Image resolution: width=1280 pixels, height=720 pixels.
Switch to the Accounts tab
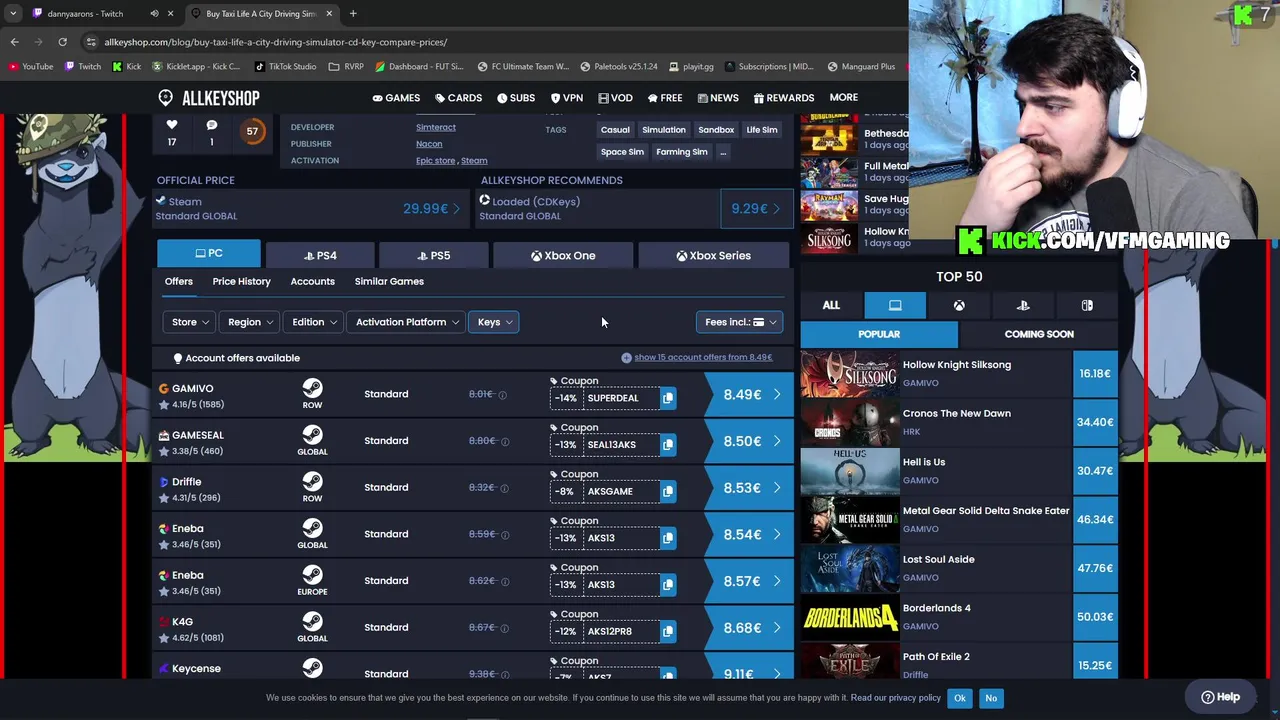[x=312, y=281]
